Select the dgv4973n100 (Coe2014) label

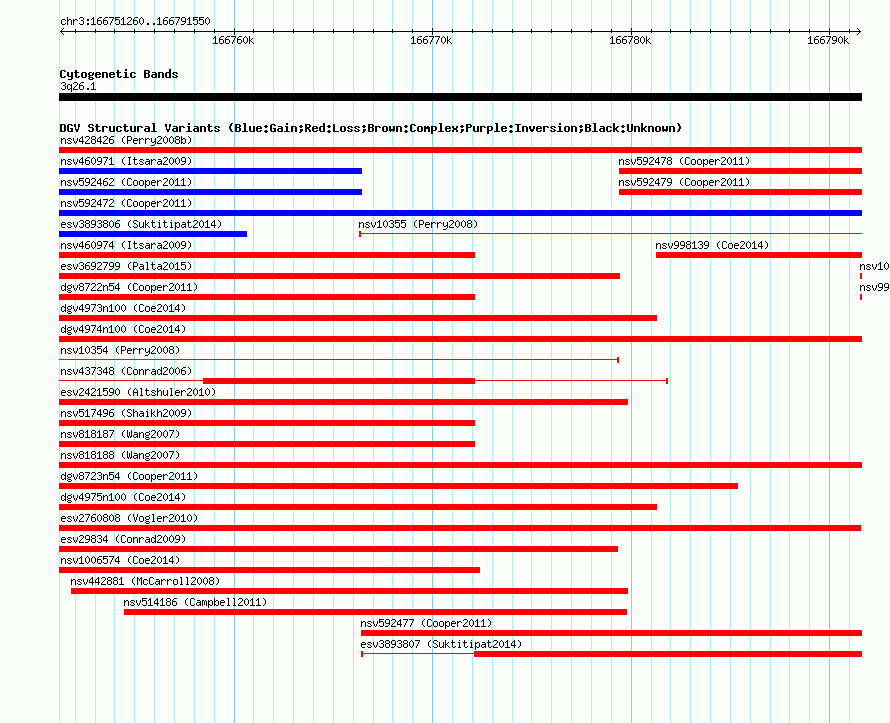coord(123,308)
